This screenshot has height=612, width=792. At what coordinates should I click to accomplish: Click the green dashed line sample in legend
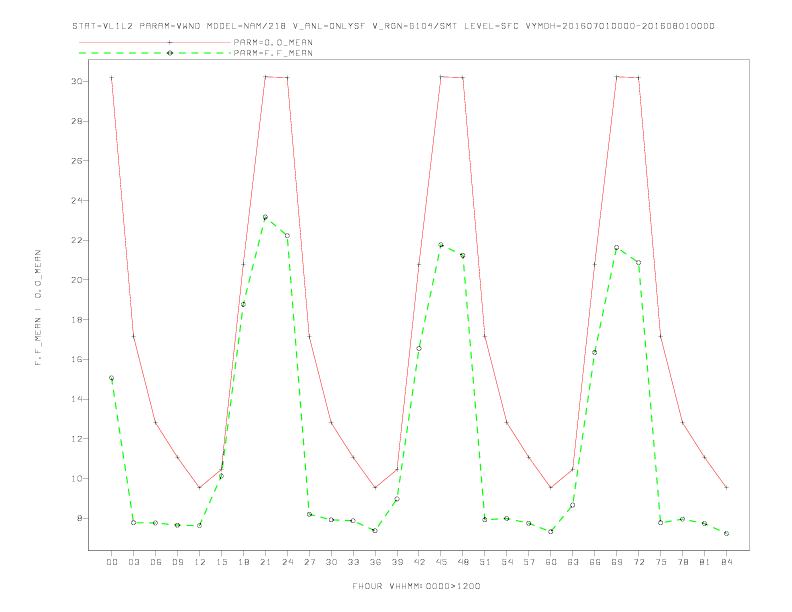click(155, 53)
